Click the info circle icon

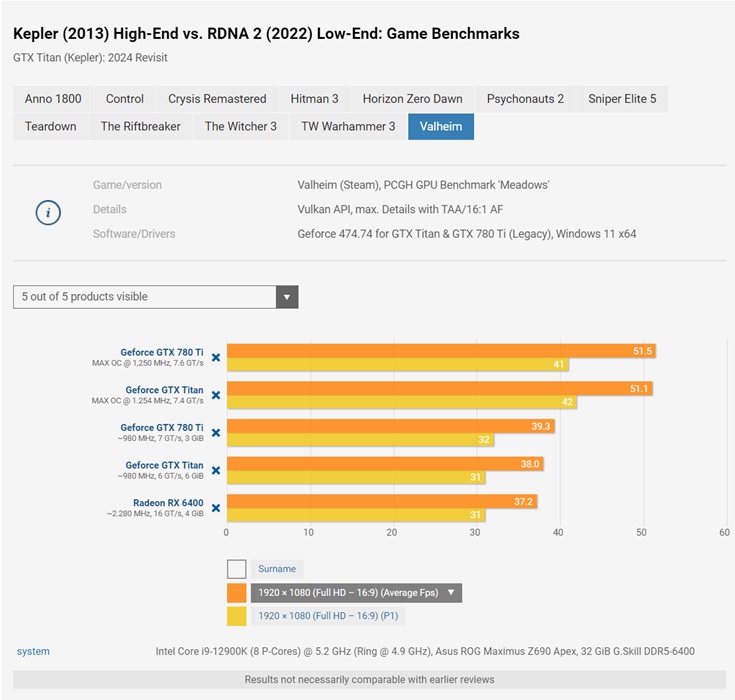(48, 212)
